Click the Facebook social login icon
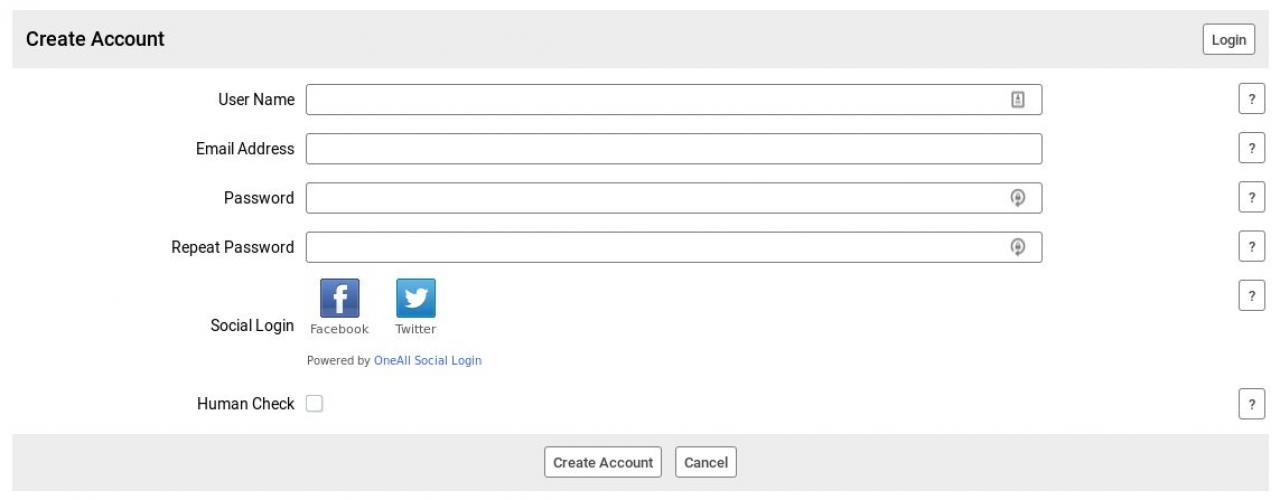 [339, 298]
